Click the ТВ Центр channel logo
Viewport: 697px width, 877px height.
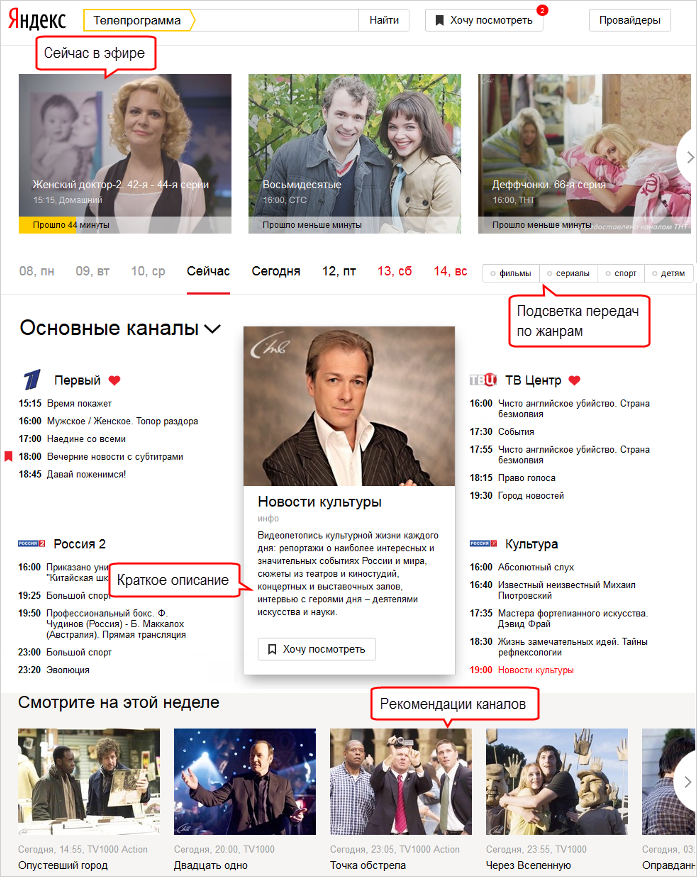pyautogui.click(x=483, y=380)
